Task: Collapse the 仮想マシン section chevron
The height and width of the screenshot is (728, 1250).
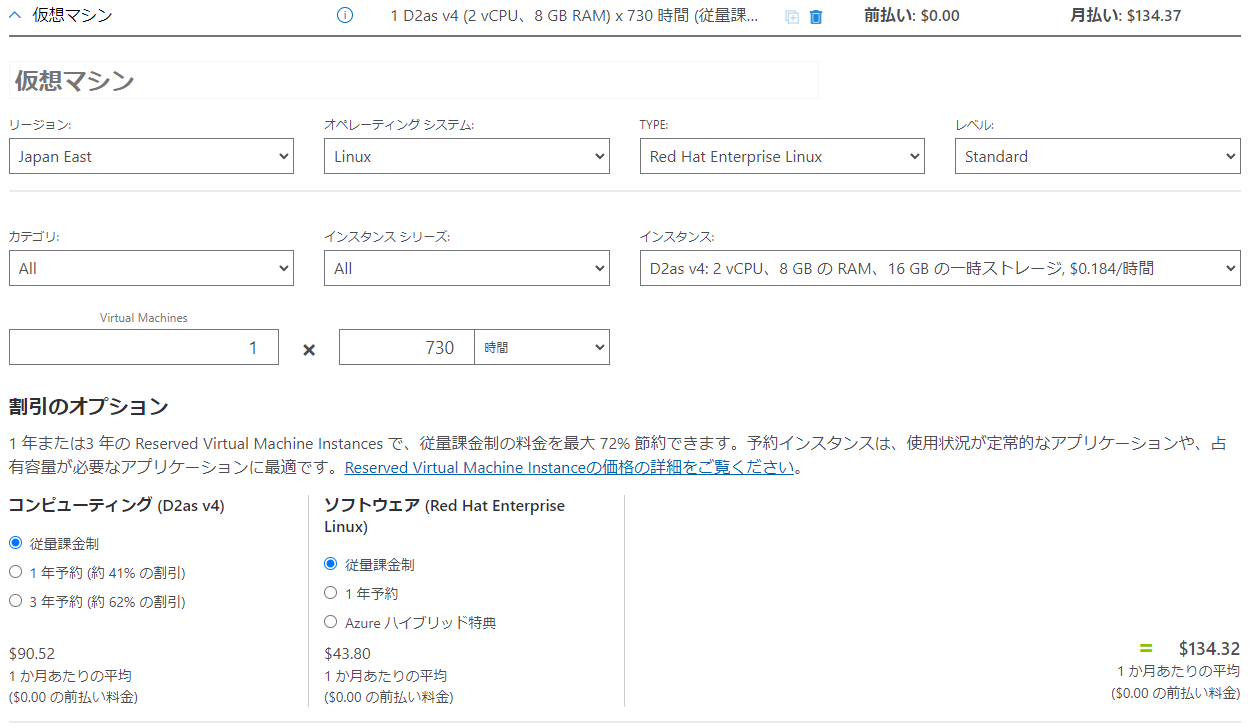Action: click(x=16, y=15)
